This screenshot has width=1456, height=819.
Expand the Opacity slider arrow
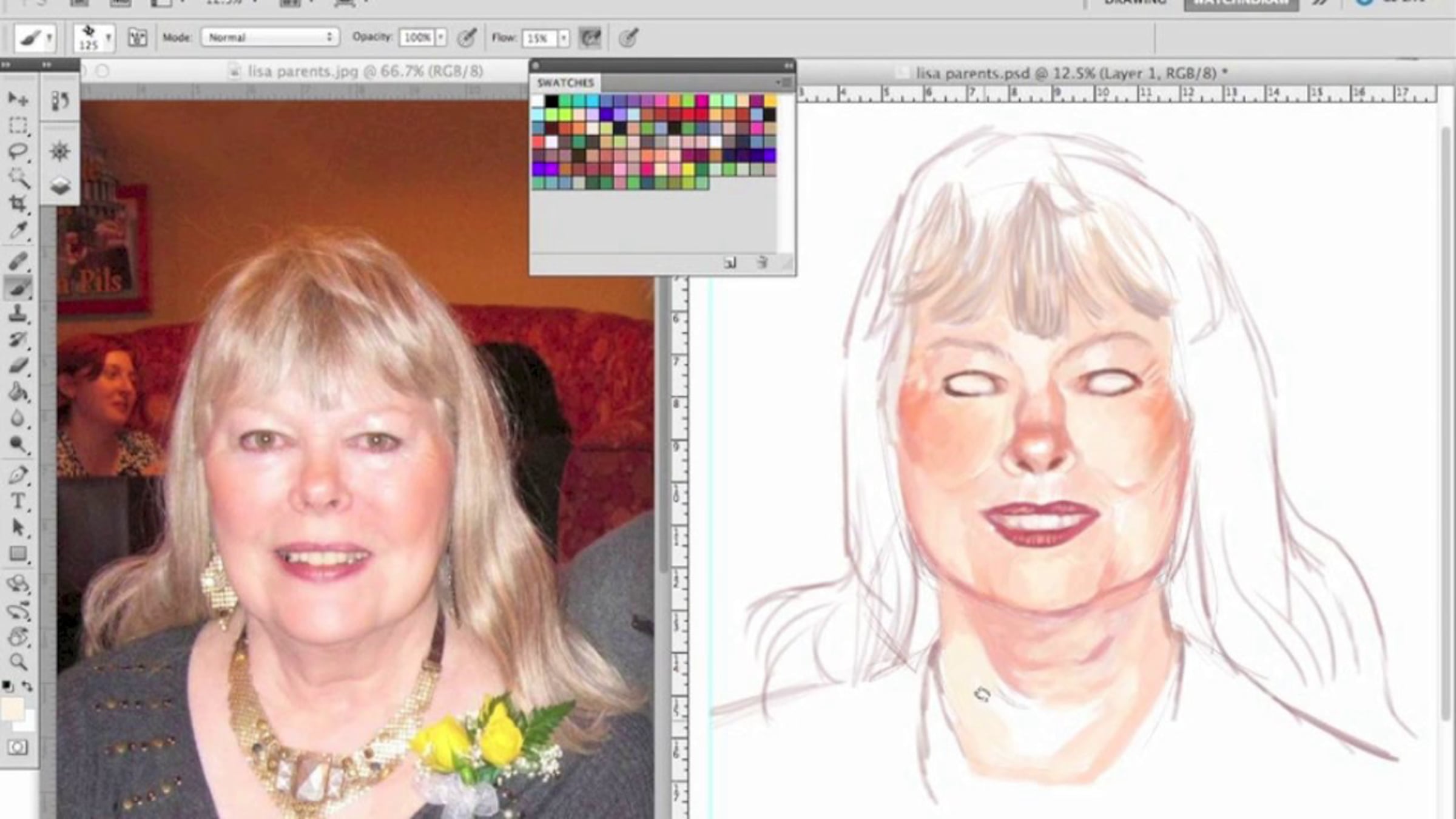441,38
